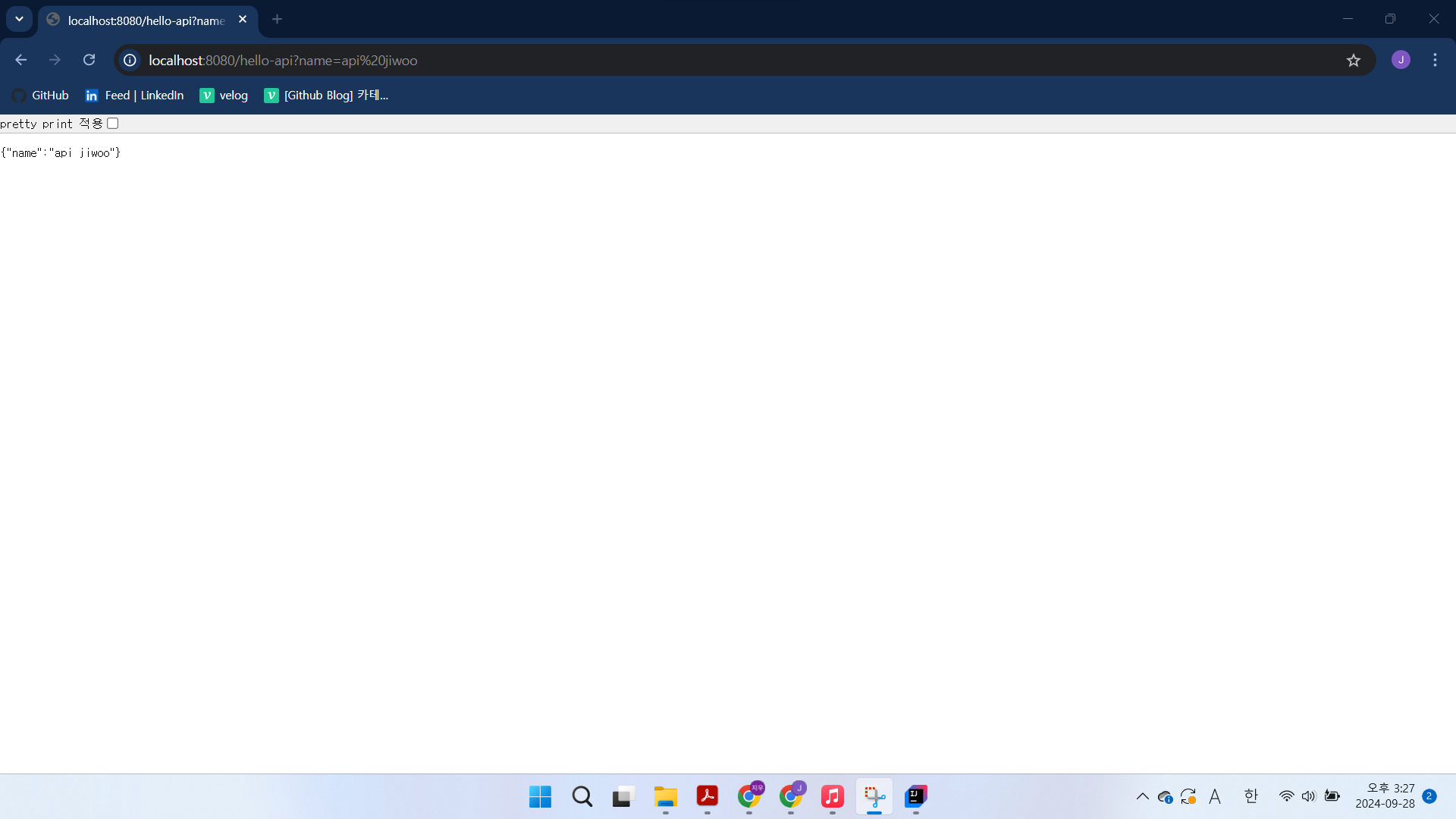Toggle Korean input mode indicator
Image resolution: width=1456 pixels, height=819 pixels.
(x=1251, y=796)
